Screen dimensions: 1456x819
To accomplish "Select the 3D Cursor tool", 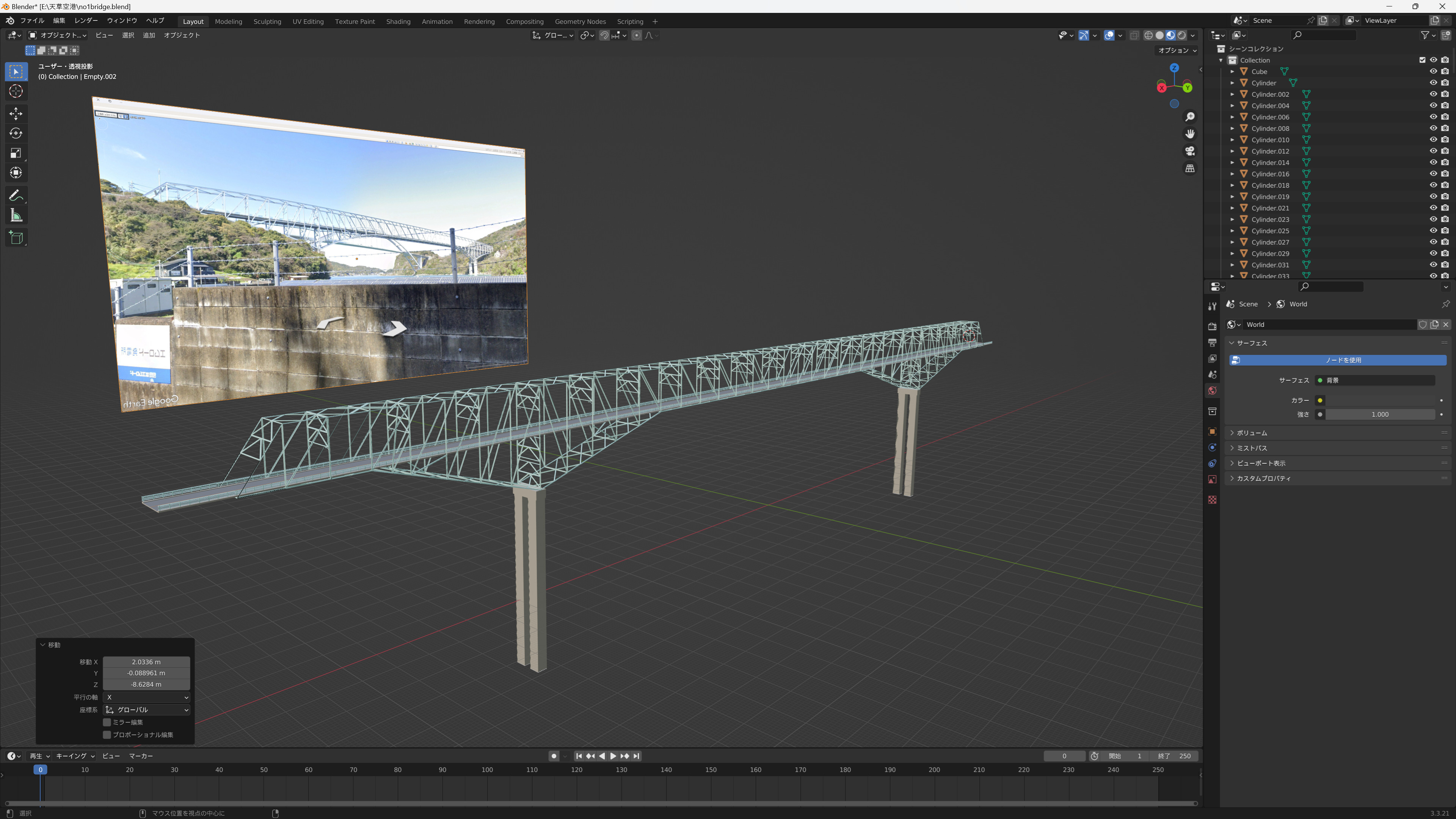I will click(16, 91).
